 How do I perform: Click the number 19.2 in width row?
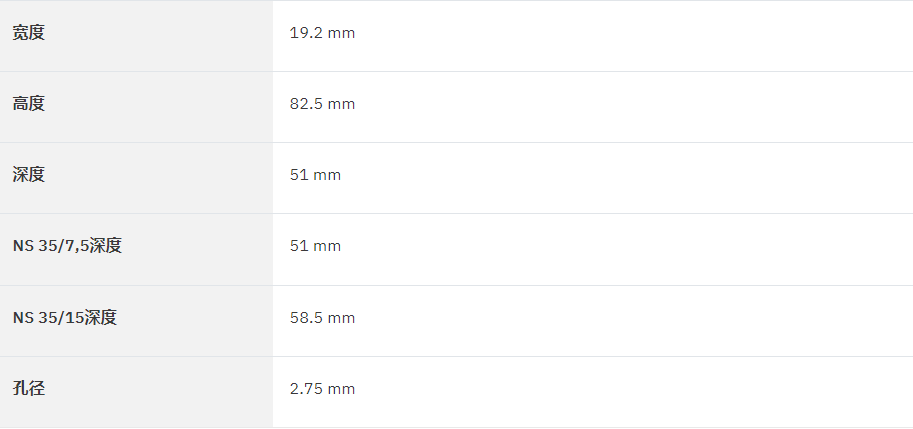[x=306, y=33]
